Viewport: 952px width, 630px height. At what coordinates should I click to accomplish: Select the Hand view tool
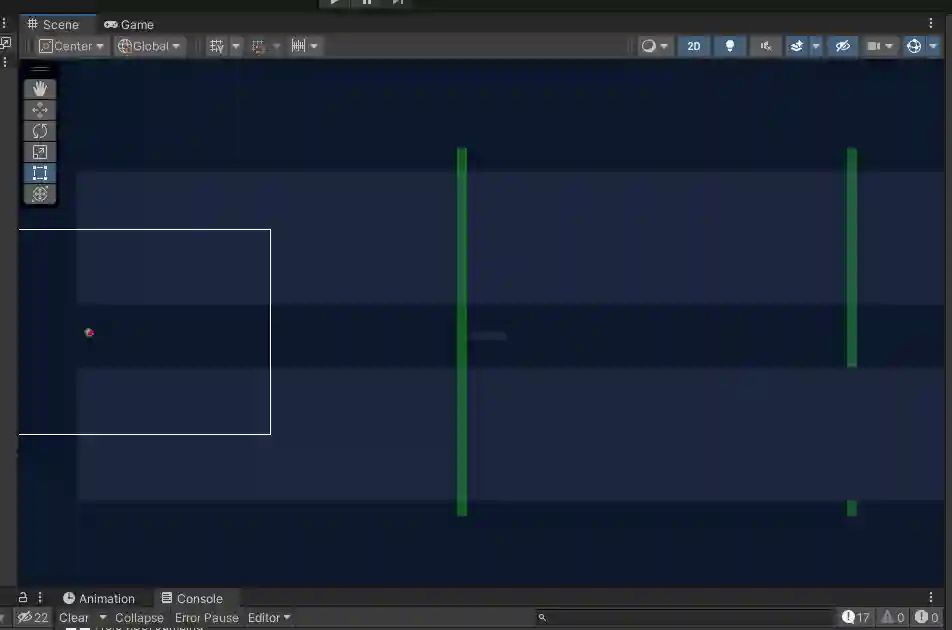tap(40, 89)
